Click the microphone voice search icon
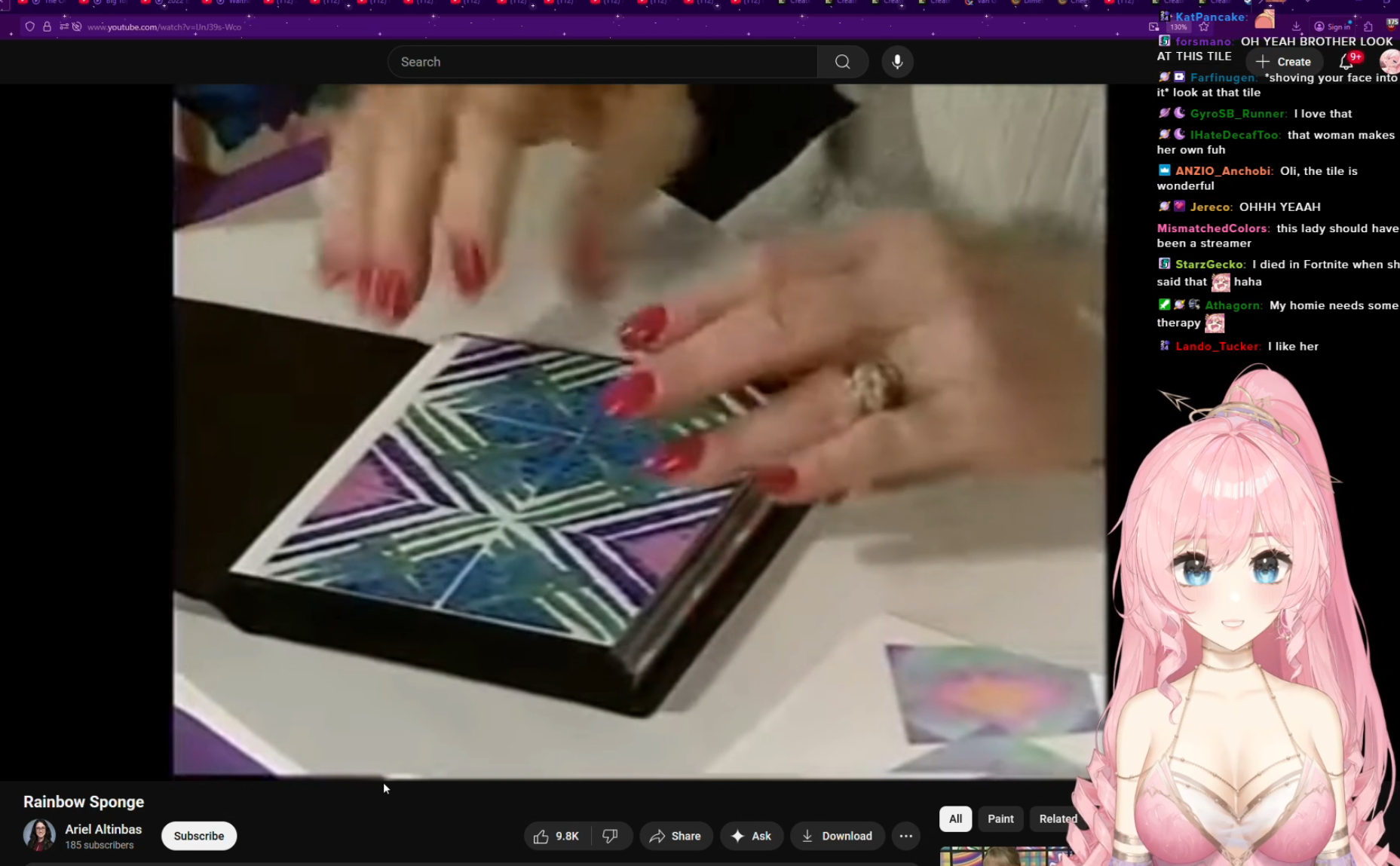 [897, 62]
